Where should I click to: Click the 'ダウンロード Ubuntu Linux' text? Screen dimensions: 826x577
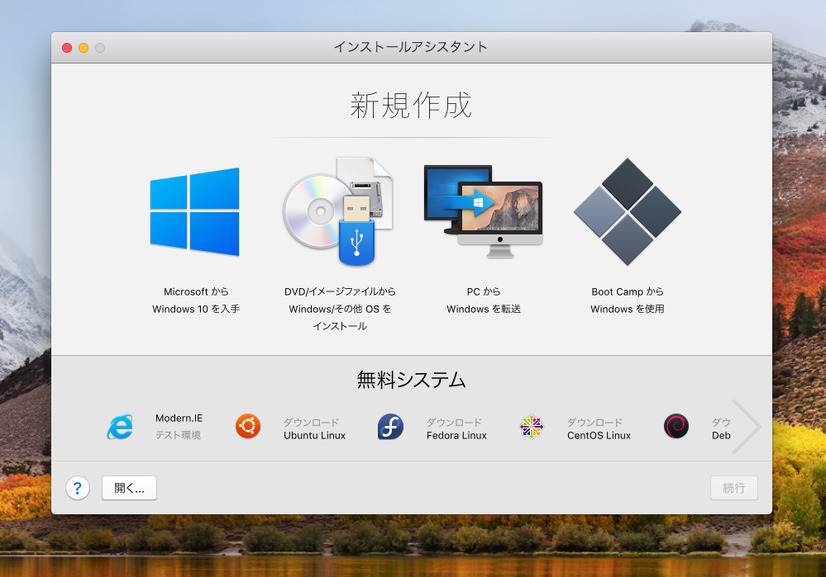point(314,429)
